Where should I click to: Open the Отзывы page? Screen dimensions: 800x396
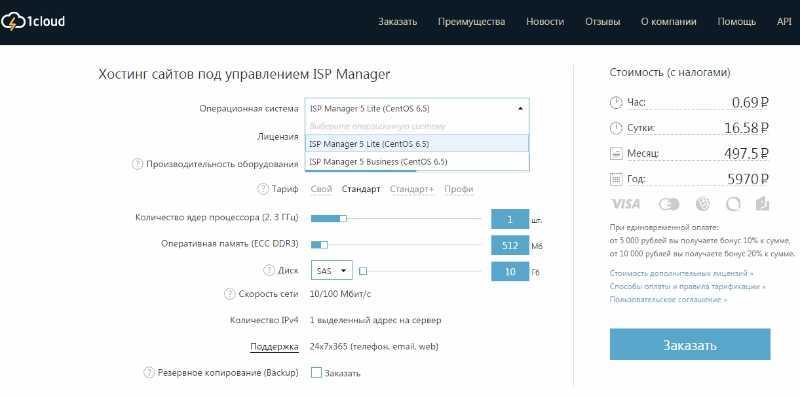[x=603, y=22]
